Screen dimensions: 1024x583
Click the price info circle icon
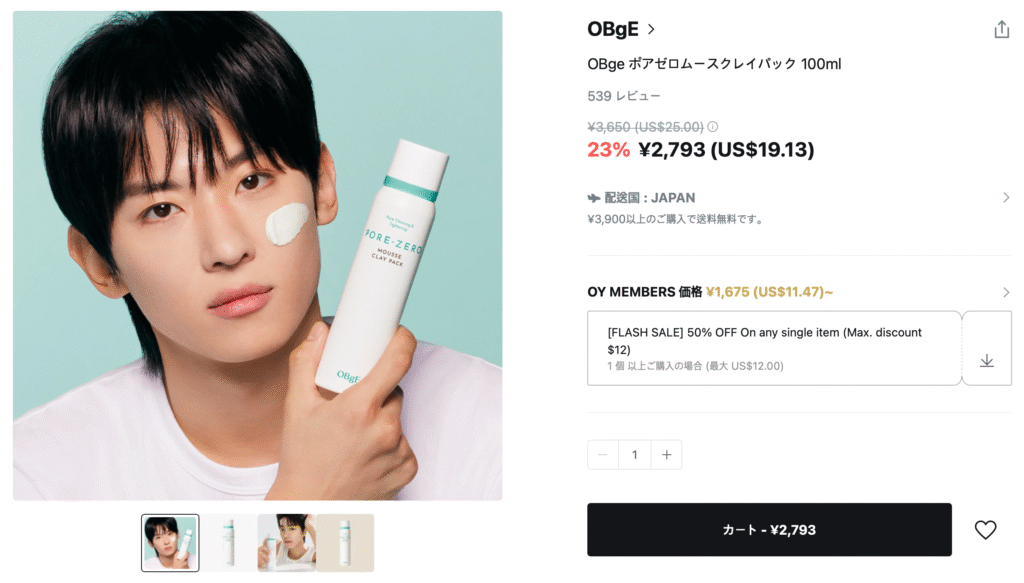point(712,127)
